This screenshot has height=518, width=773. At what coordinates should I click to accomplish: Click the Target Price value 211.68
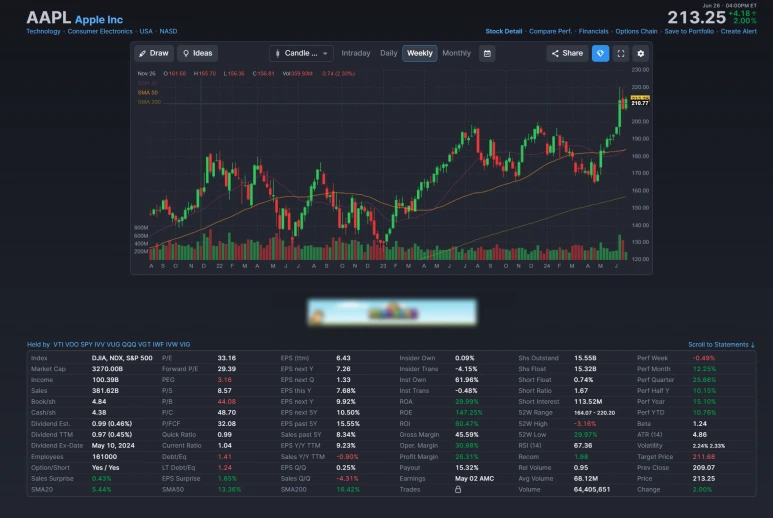pyautogui.click(x=703, y=457)
